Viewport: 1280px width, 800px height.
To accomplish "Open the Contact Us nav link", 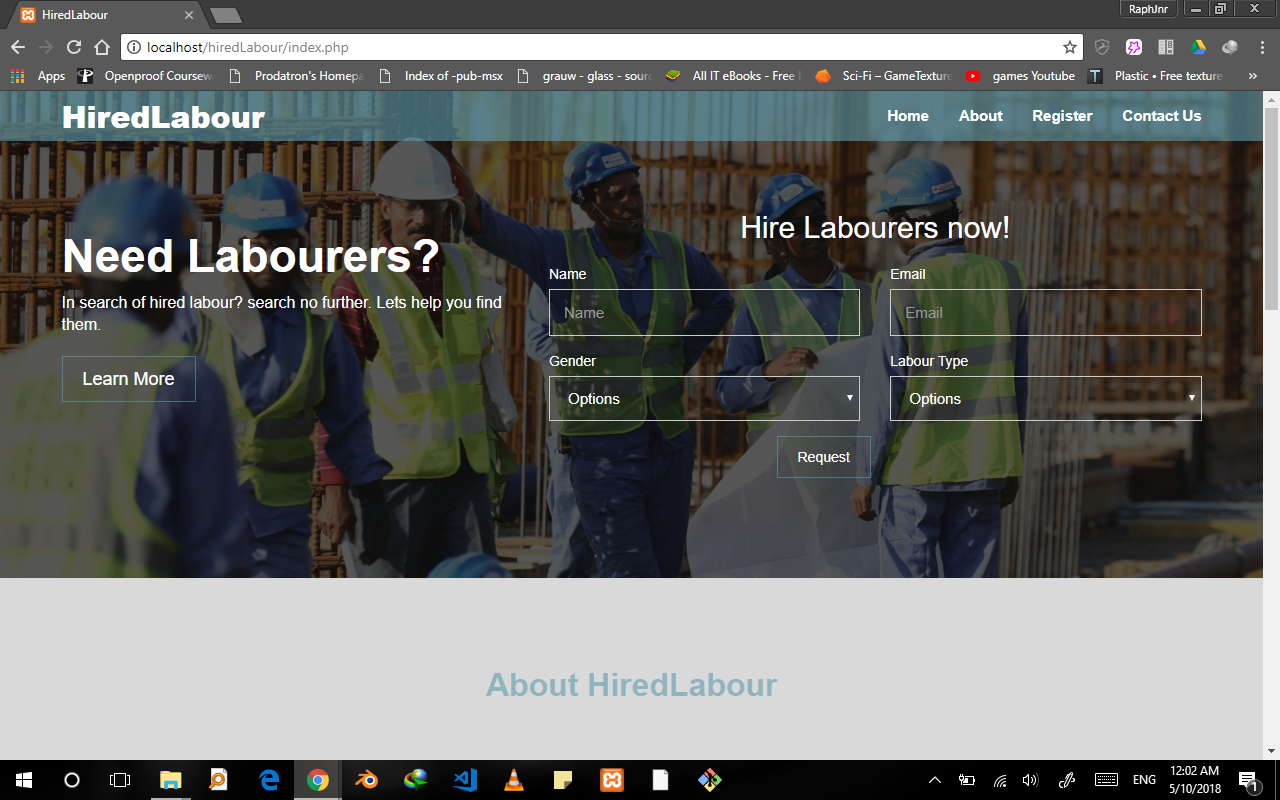I will tap(1162, 116).
